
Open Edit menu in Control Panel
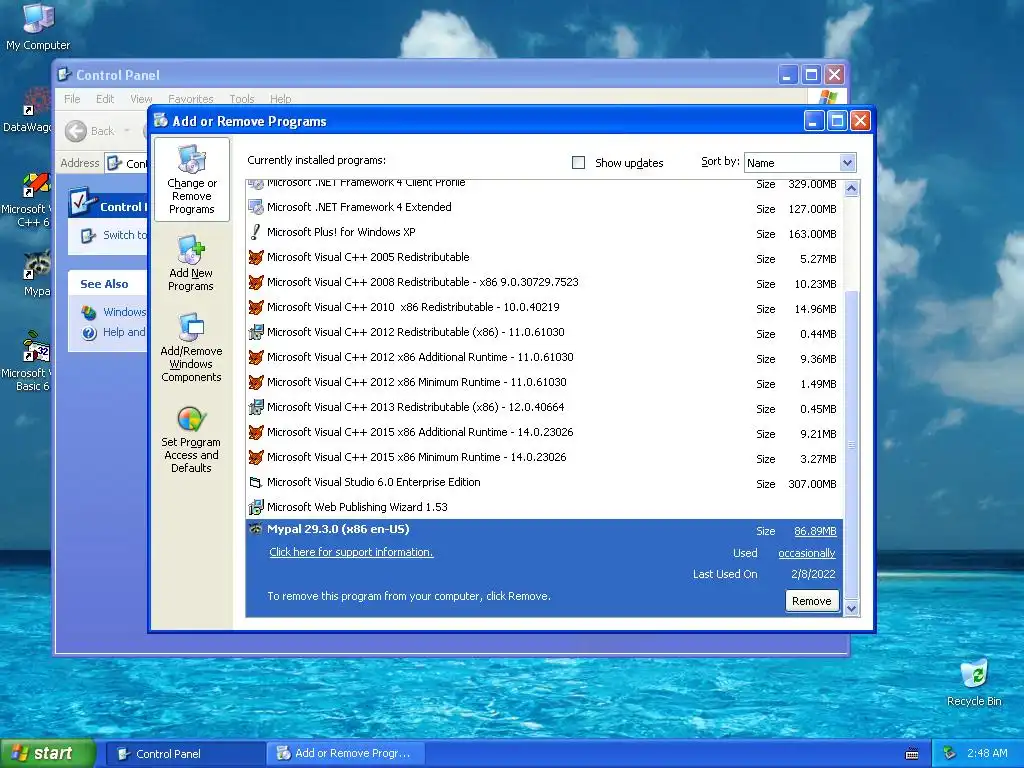(x=104, y=99)
